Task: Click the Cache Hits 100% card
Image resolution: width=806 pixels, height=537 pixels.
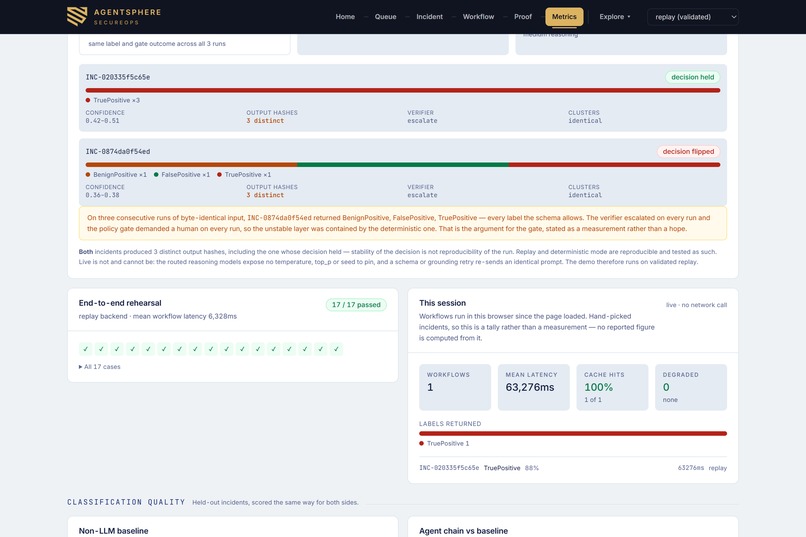Action: pyautogui.click(x=612, y=387)
